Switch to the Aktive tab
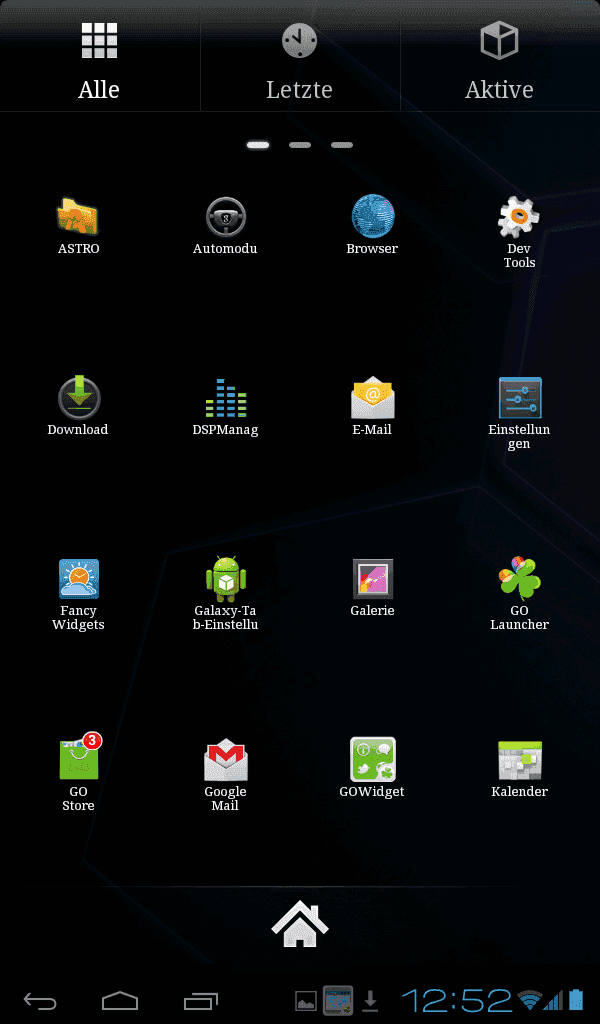The height and width of the screenshot is (1024, 600). coord(499,60)
